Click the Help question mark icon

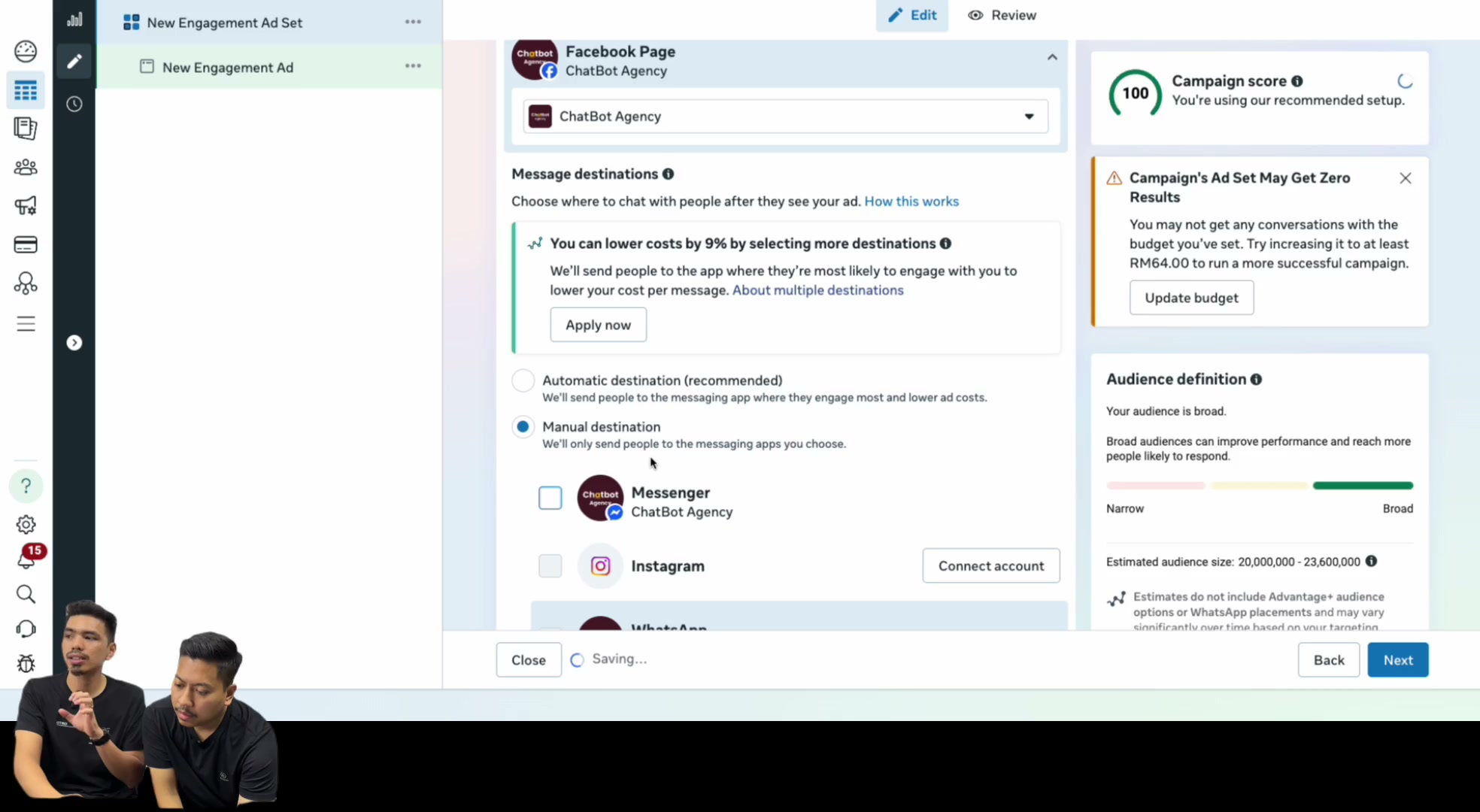[x=26, y=486]
